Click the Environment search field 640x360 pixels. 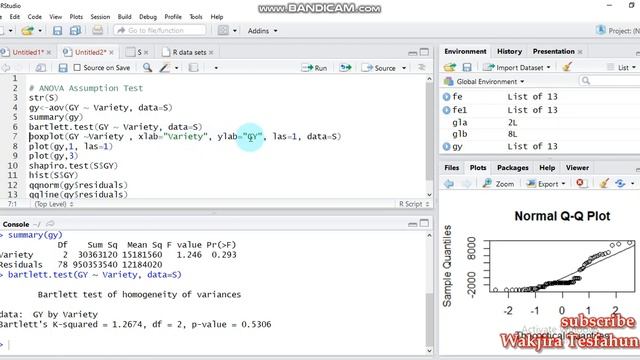609,81
